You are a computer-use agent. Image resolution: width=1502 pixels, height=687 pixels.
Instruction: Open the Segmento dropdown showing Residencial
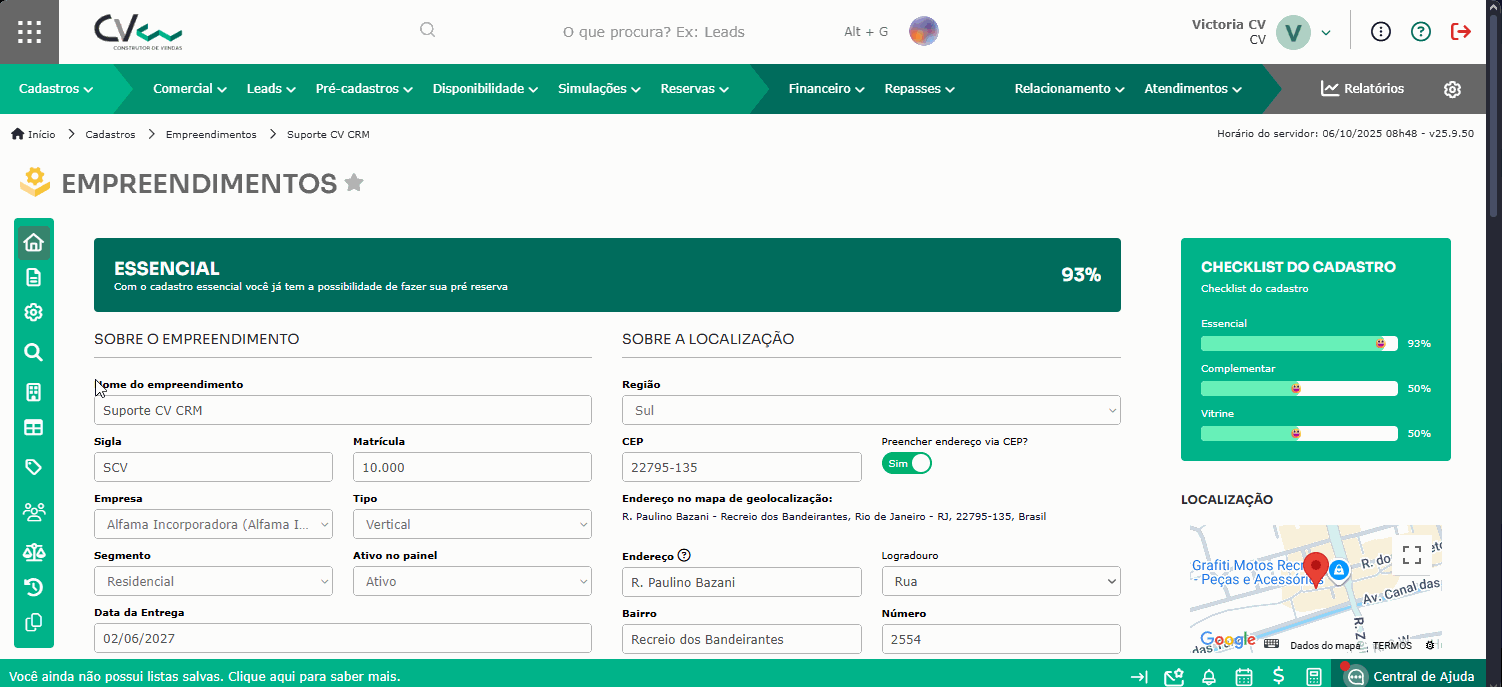pyautogui.click(x=213, y=581)
